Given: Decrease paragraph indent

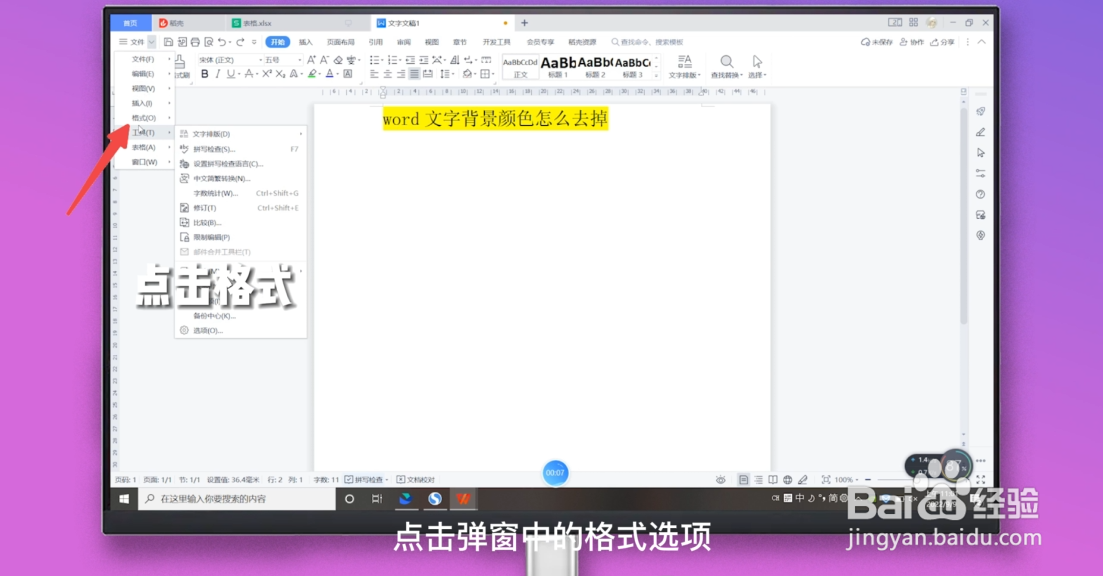Looking at the screenshot, I should (x=410, y=60).
